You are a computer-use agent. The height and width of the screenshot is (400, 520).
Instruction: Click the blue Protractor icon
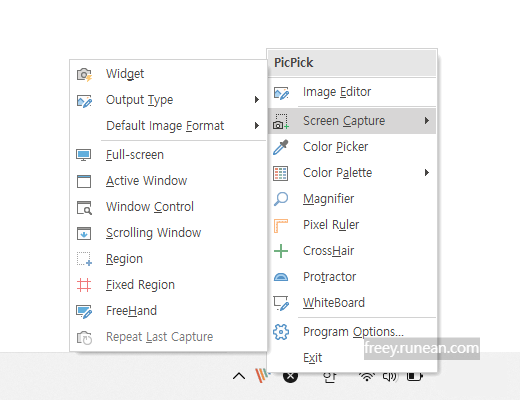[281, 277]
